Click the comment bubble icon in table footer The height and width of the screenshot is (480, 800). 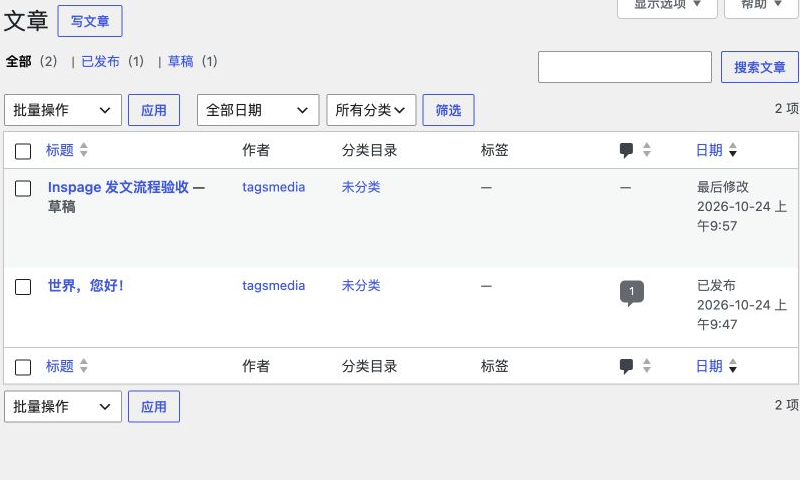click(626, 366)
